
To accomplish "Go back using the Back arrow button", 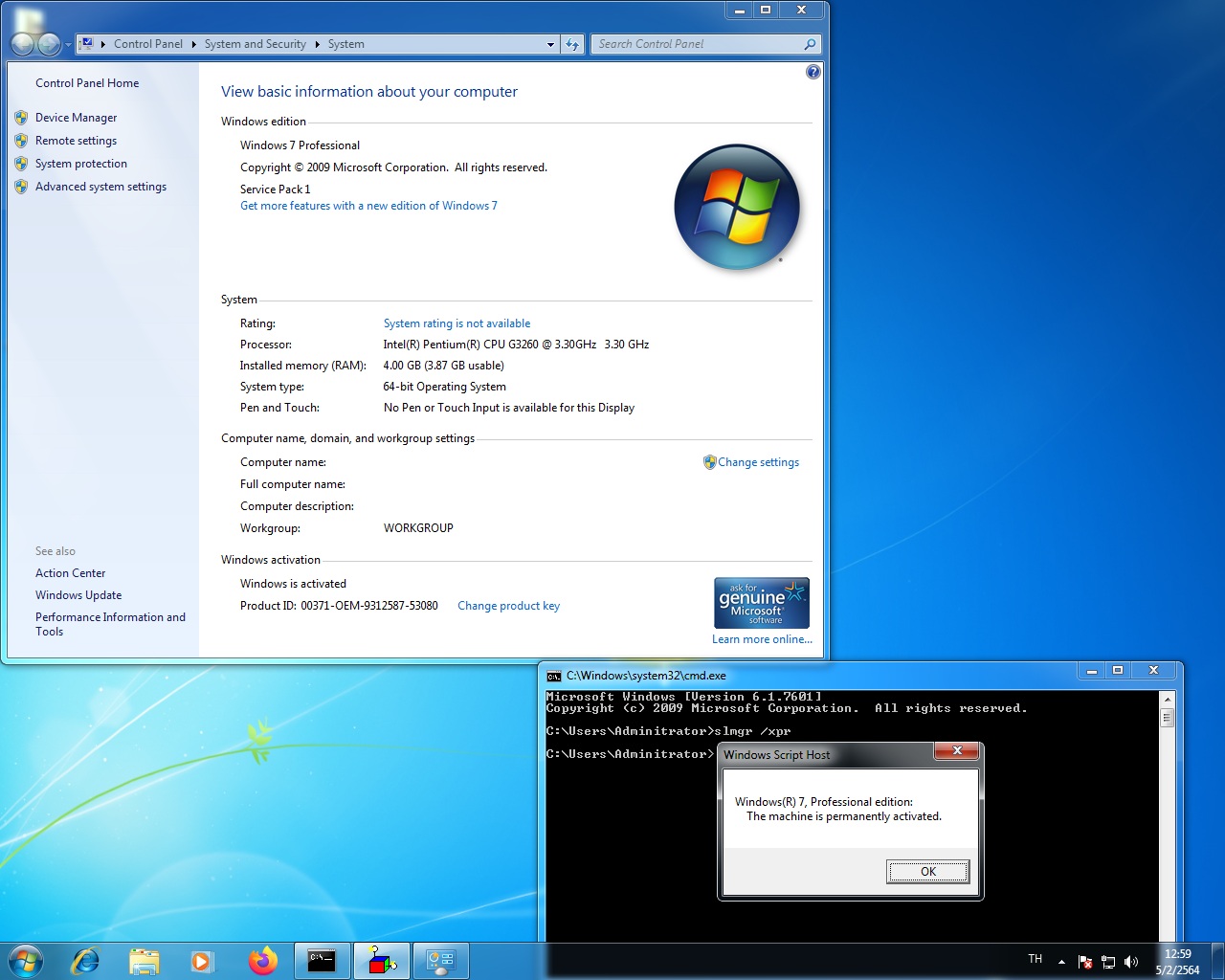I will (22, 44).
